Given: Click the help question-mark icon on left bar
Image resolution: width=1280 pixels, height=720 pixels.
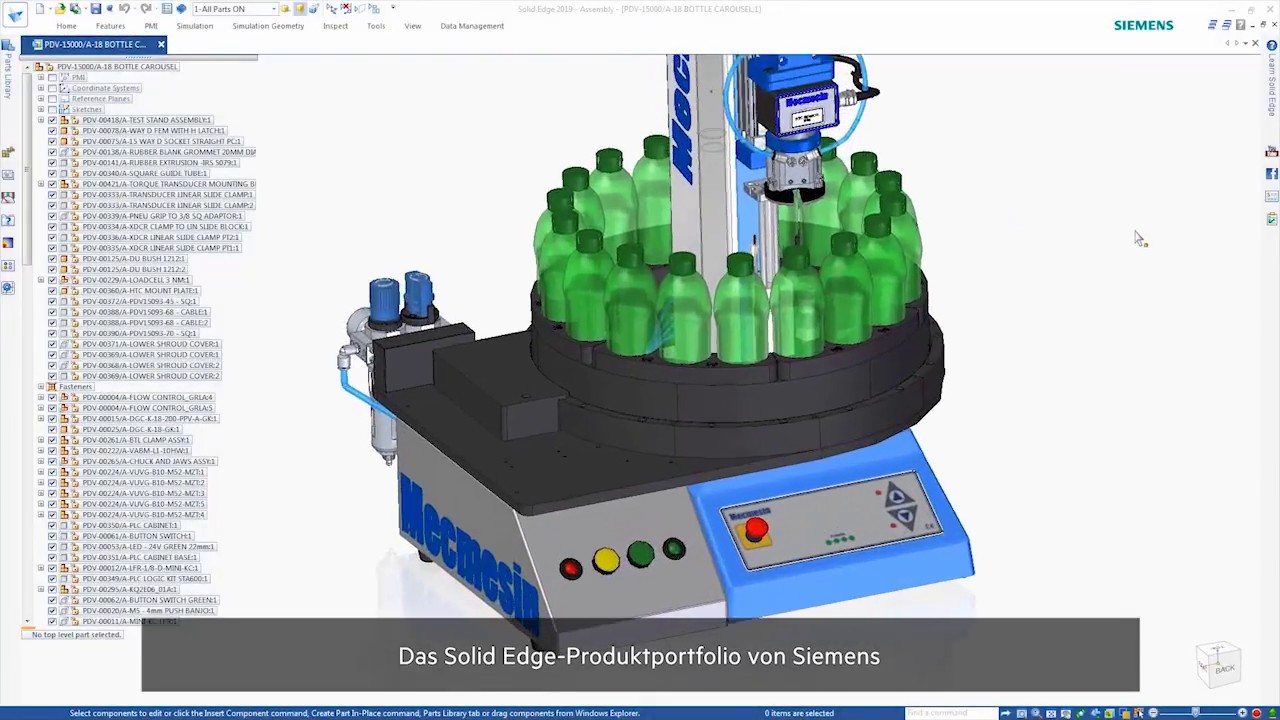Looking at the screenshot, I should click(x=8, y=220).
